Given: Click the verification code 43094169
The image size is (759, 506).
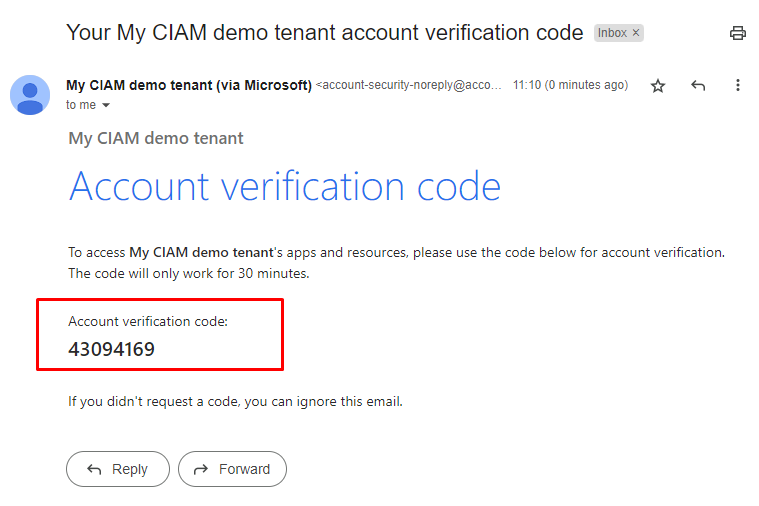Looking at the screenshot, I should coord(111,349).
